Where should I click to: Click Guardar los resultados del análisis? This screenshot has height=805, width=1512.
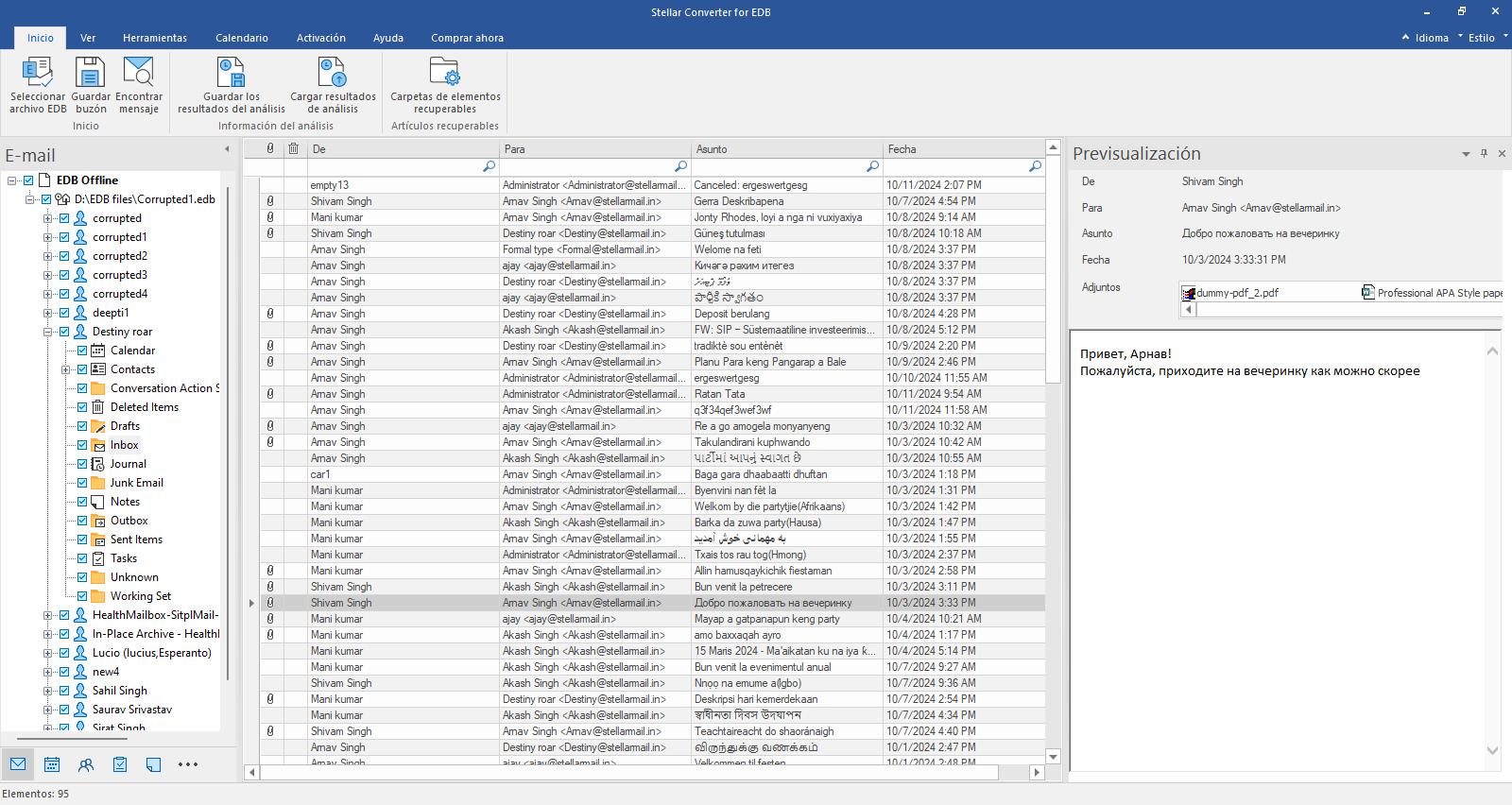tap(232, 85)
